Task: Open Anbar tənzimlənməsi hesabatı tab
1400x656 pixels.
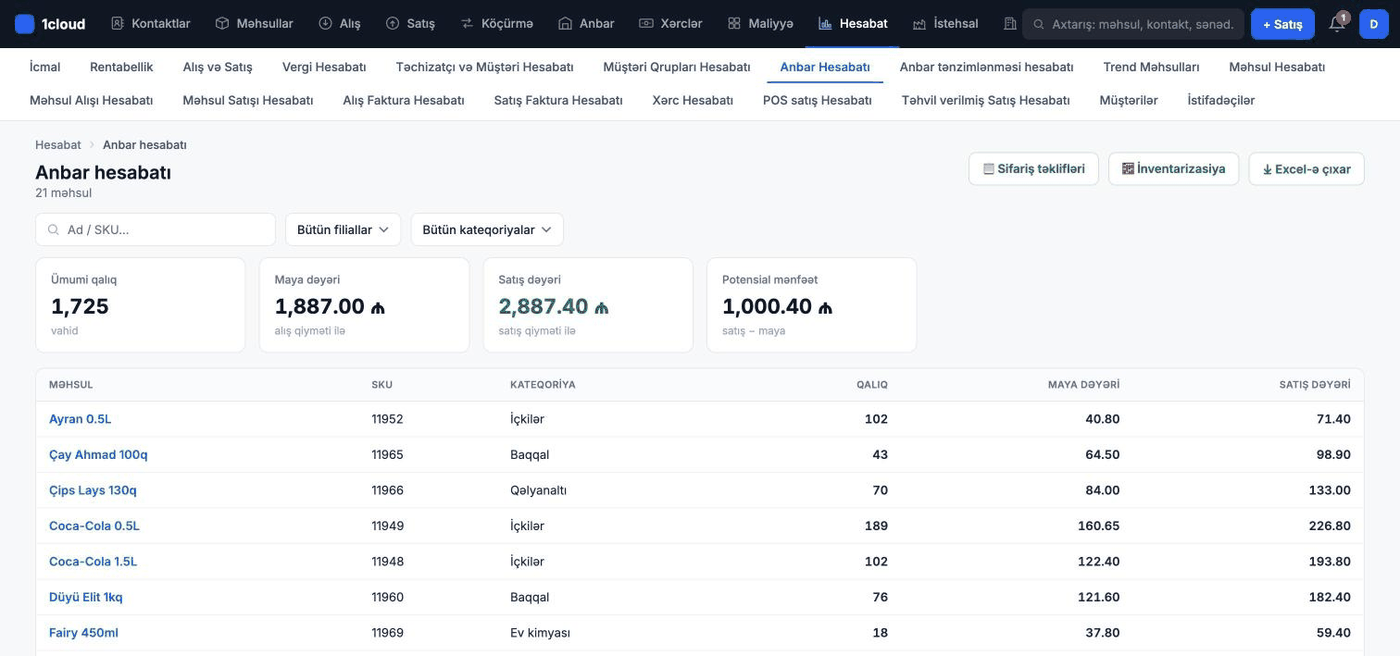Action: coord(986,67)
